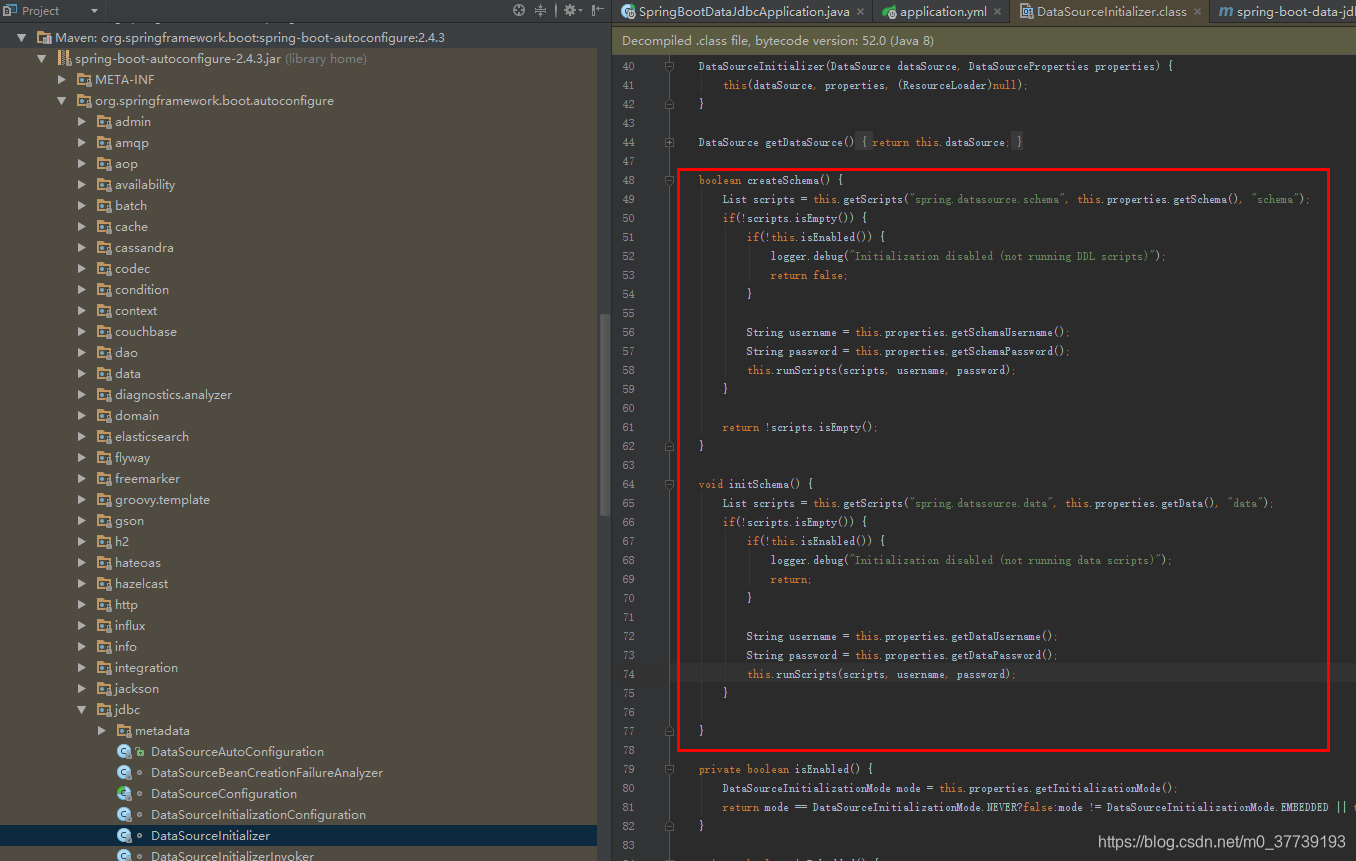Select the availability package
Viewport: 1356px width, 861px height.
click(144, 185)
